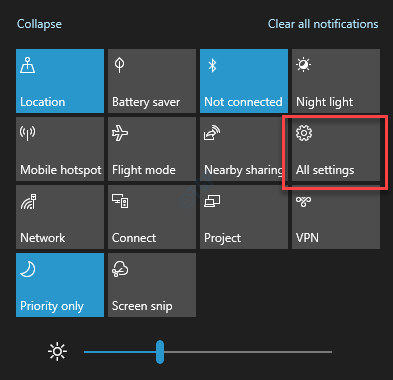Screen dimensions: 393x380
Task: Open the Connect tile
Action: point(152,217)
